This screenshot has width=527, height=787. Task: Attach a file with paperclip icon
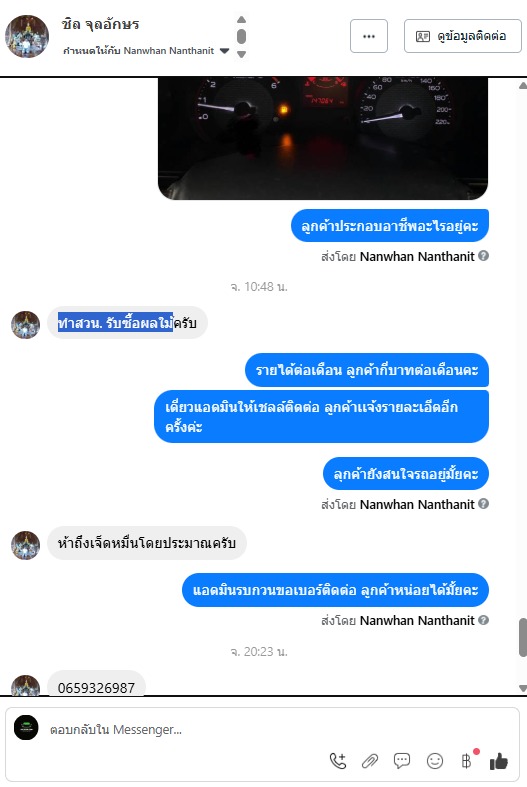[x=369, y=761]
